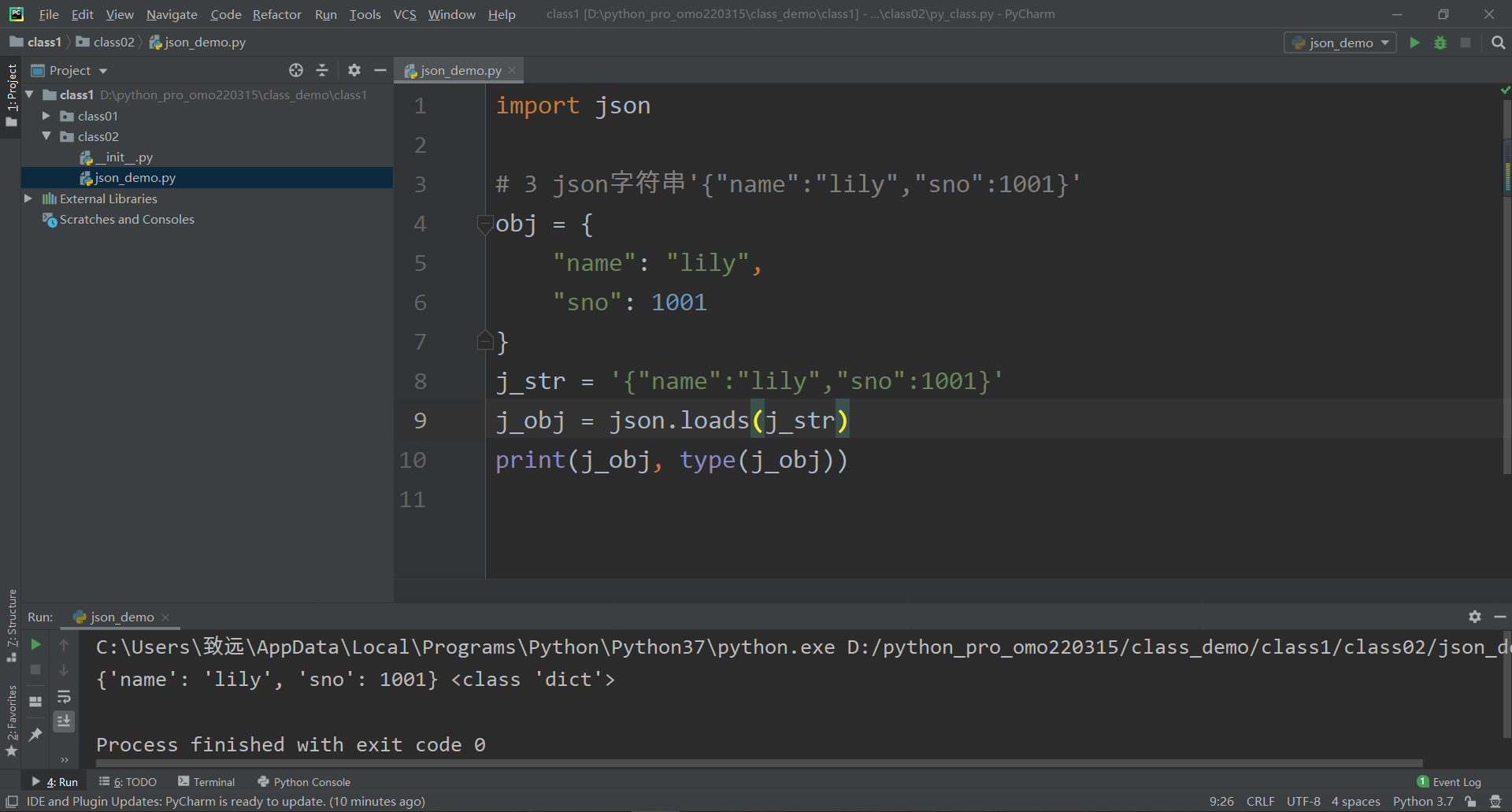Click the Stop button in the Run panel

(35, 670)
